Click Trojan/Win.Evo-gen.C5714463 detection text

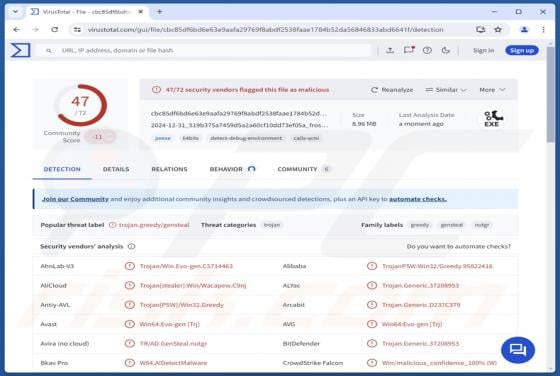point(186,266)
